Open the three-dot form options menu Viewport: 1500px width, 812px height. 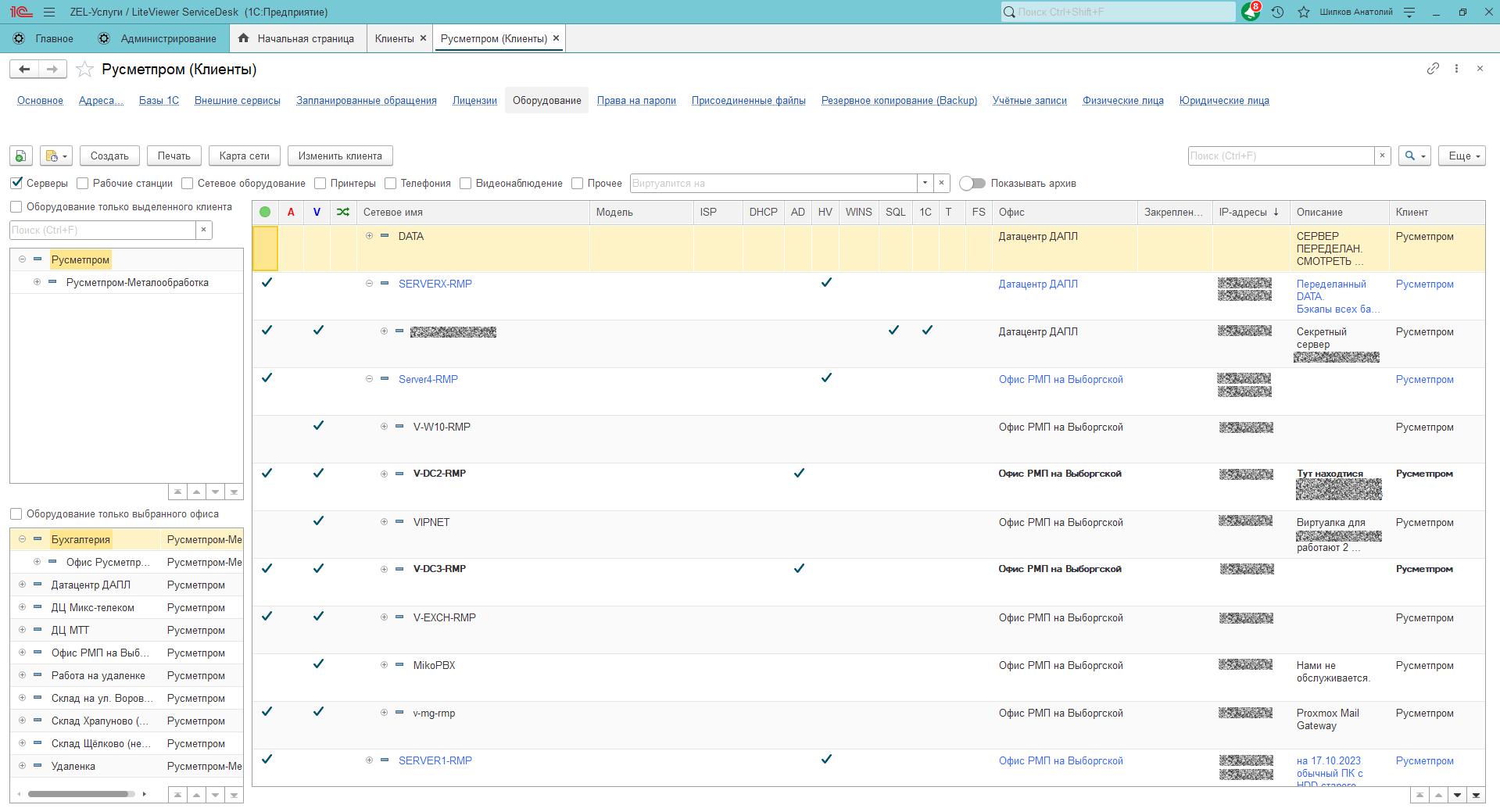[x=1456, y=69]
